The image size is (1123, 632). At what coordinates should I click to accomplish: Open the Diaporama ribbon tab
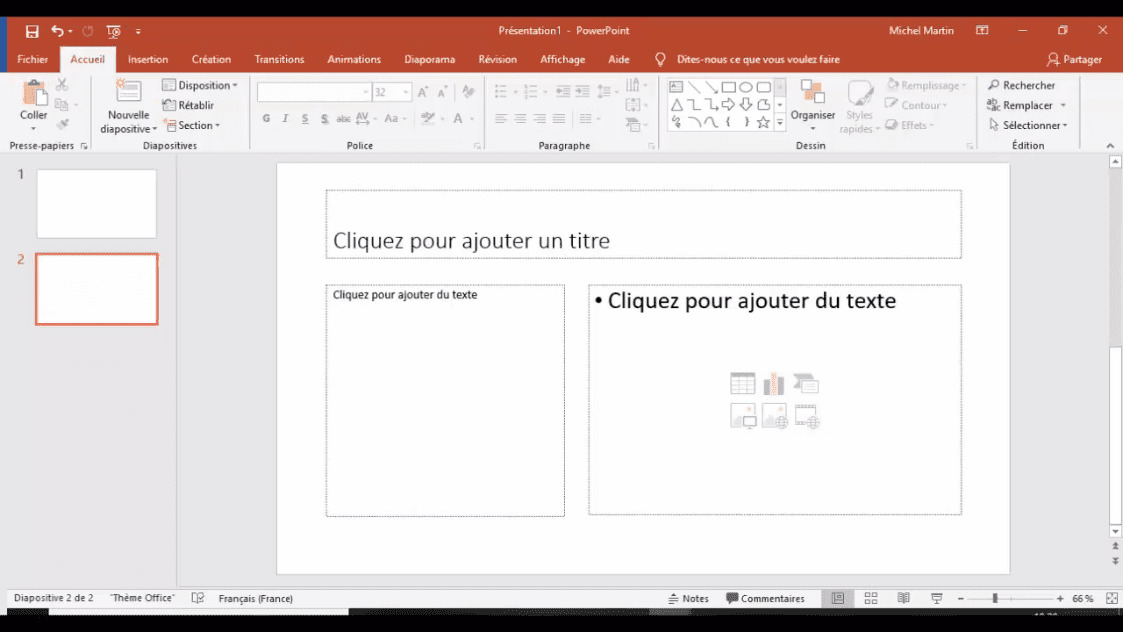[x=429, y=59]
